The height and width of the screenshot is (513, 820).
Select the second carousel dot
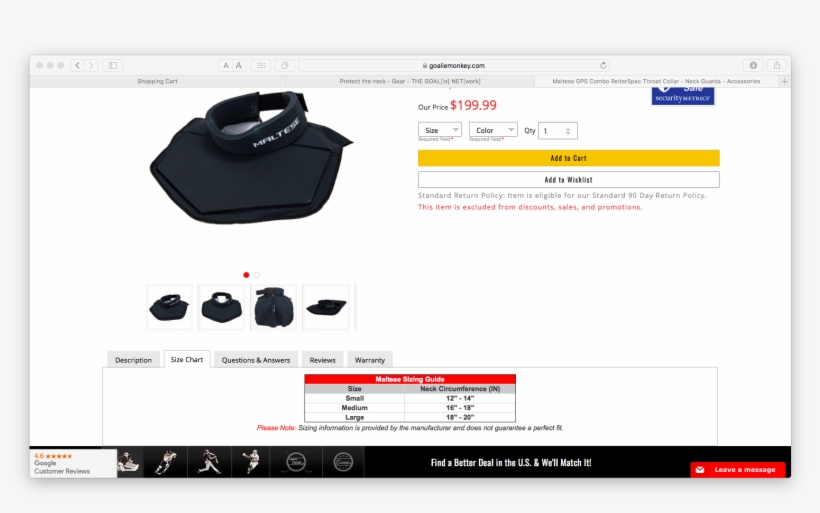pos(257,275)
